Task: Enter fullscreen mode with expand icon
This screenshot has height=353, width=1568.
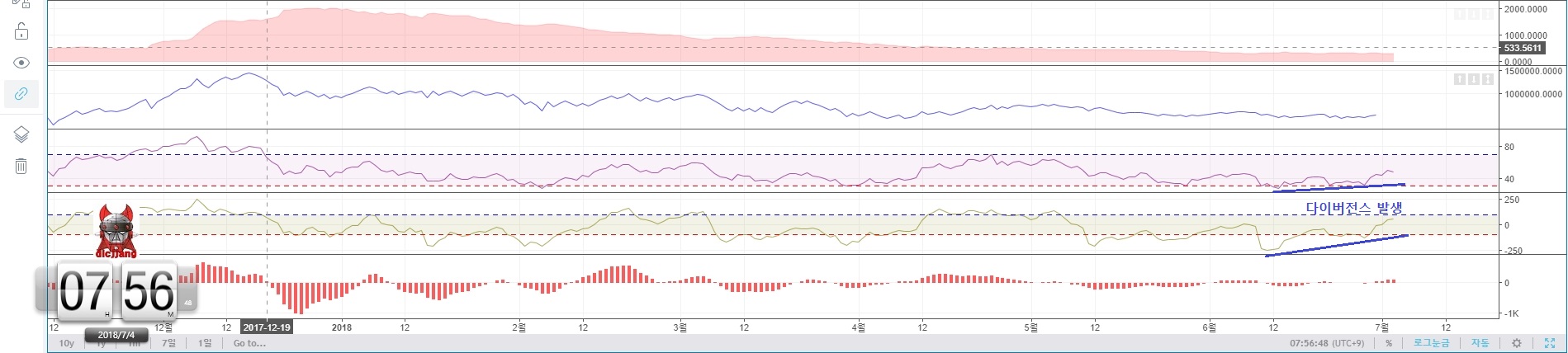Action: (x=1550, y=343)
